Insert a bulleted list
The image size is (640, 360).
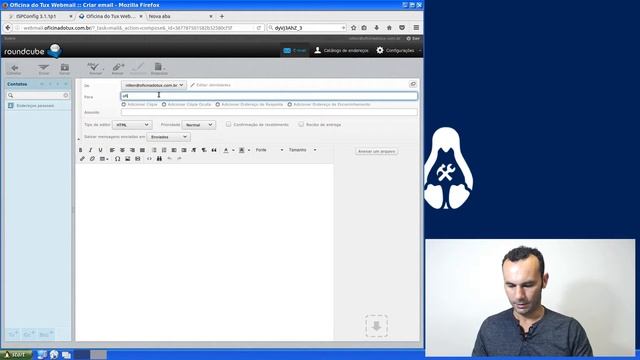click(x=154, y=150)
